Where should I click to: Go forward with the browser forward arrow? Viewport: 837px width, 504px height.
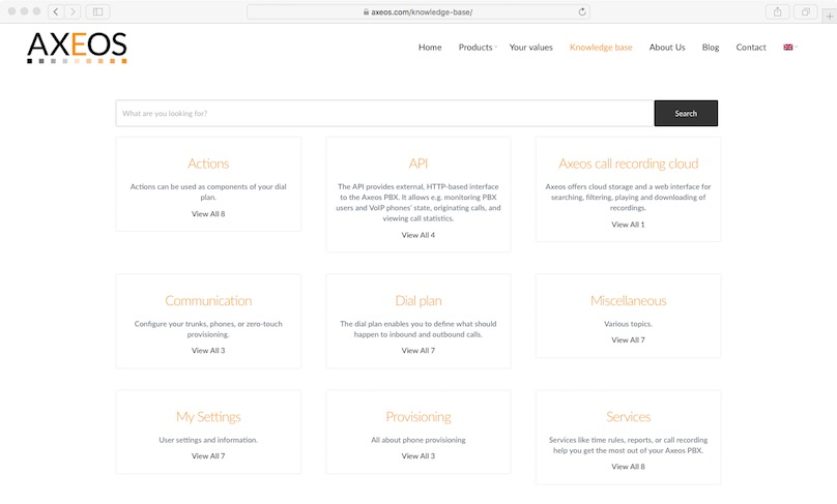click(73, 12)
